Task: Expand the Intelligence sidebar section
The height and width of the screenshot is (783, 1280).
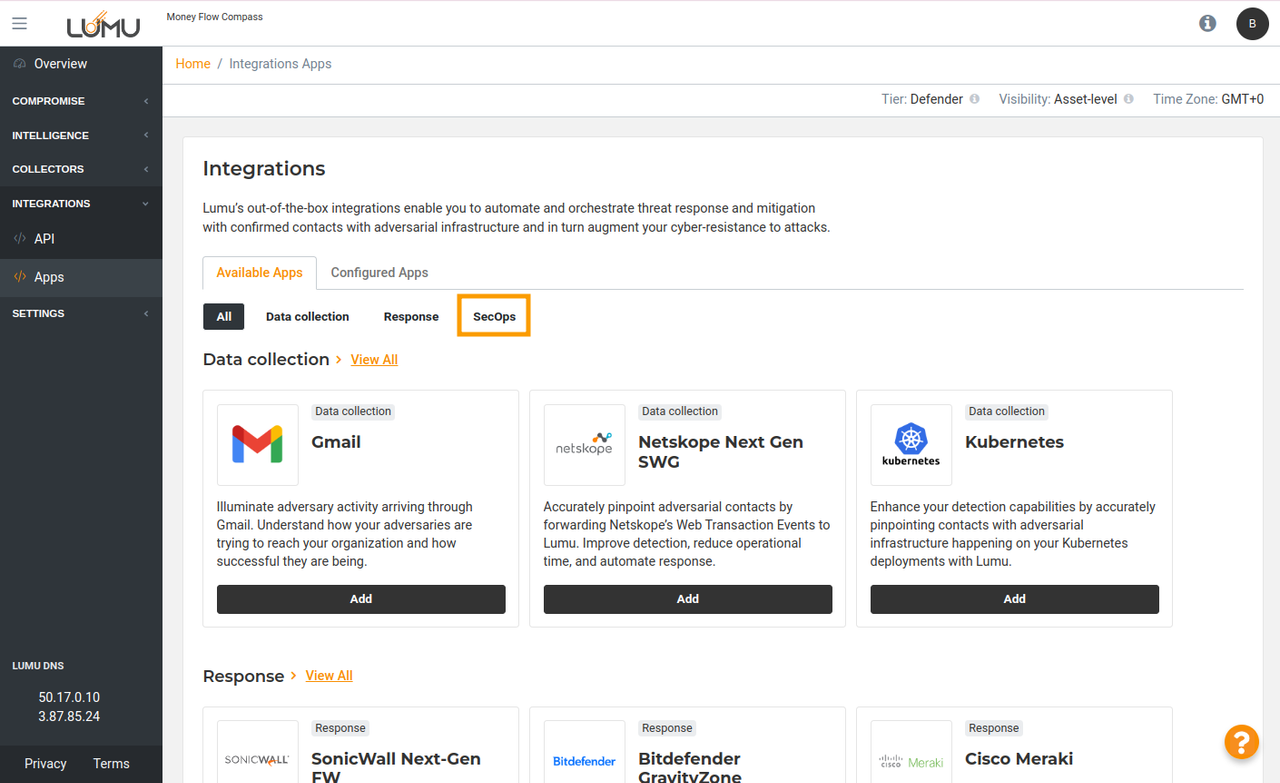Action: (80, 135)
